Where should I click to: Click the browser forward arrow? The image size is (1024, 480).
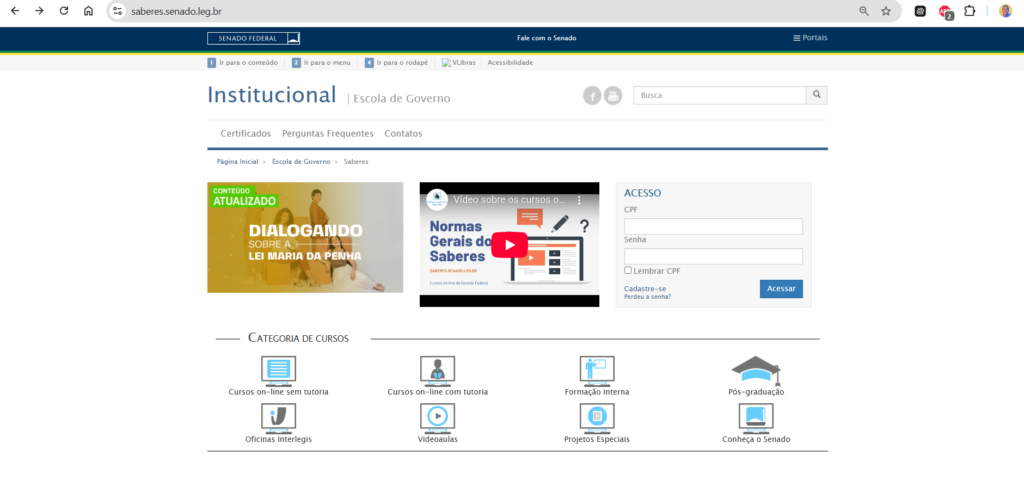tap(39, 11)
